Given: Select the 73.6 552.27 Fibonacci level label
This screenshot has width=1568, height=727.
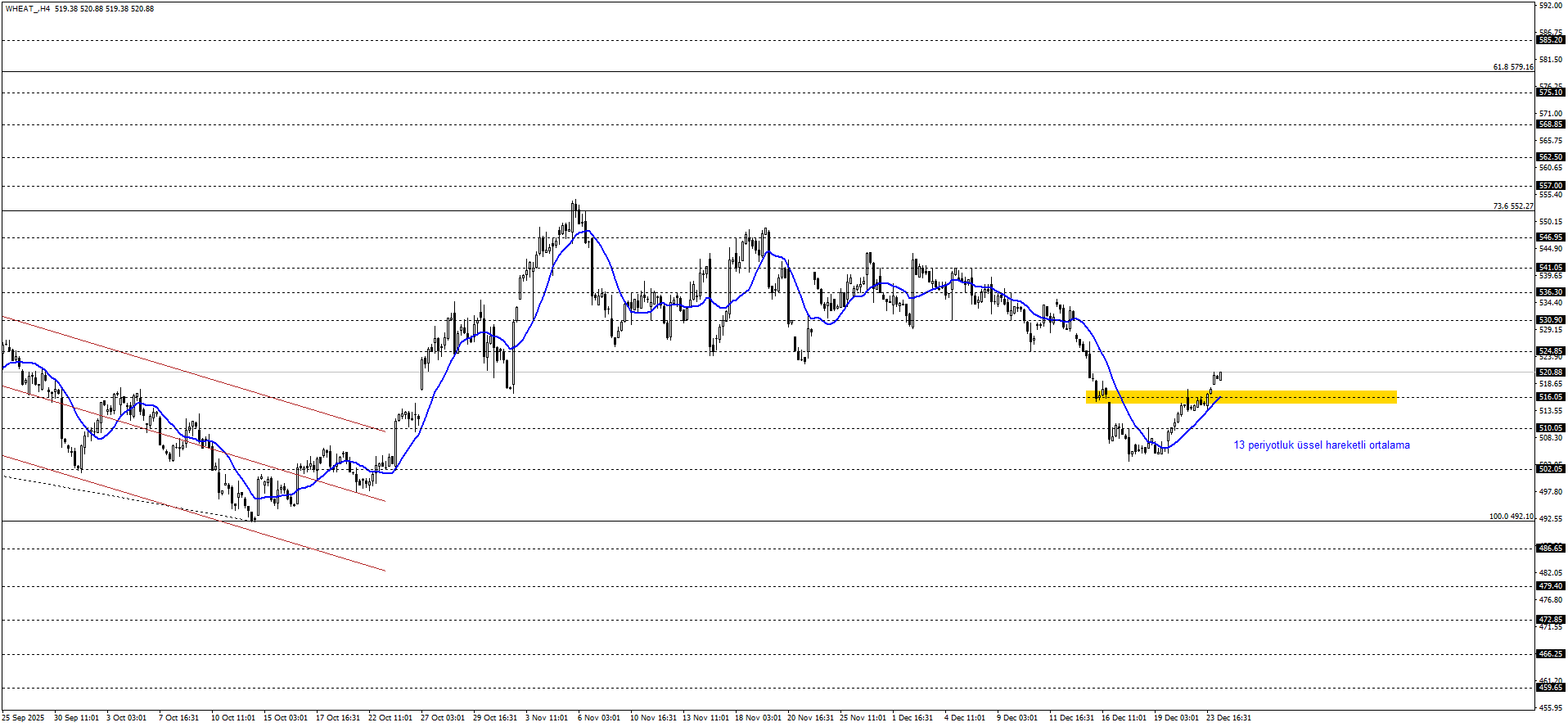Looking at the screenshot, I should click(1513, 206).
